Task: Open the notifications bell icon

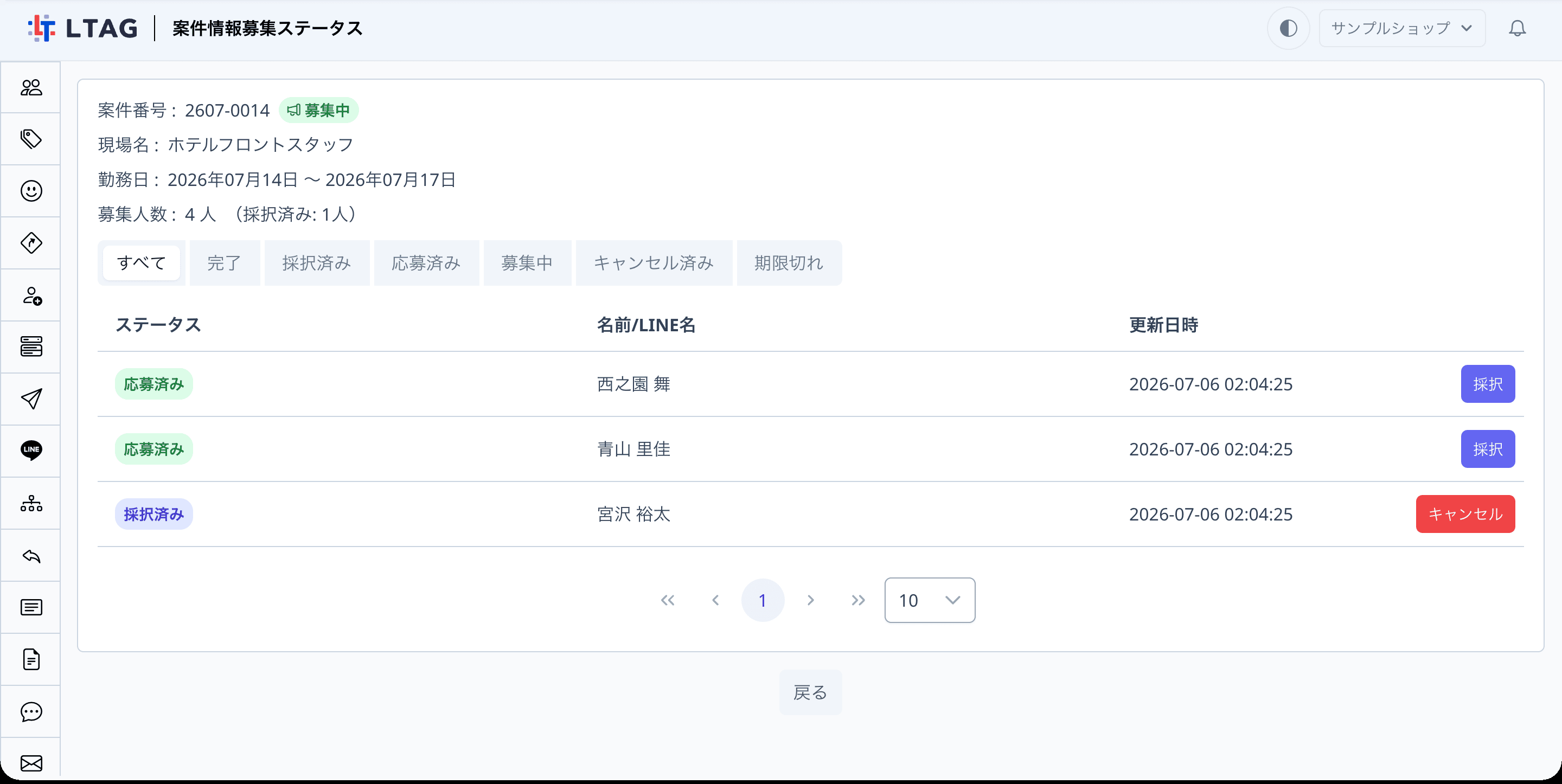Action: coord(1517,28)
